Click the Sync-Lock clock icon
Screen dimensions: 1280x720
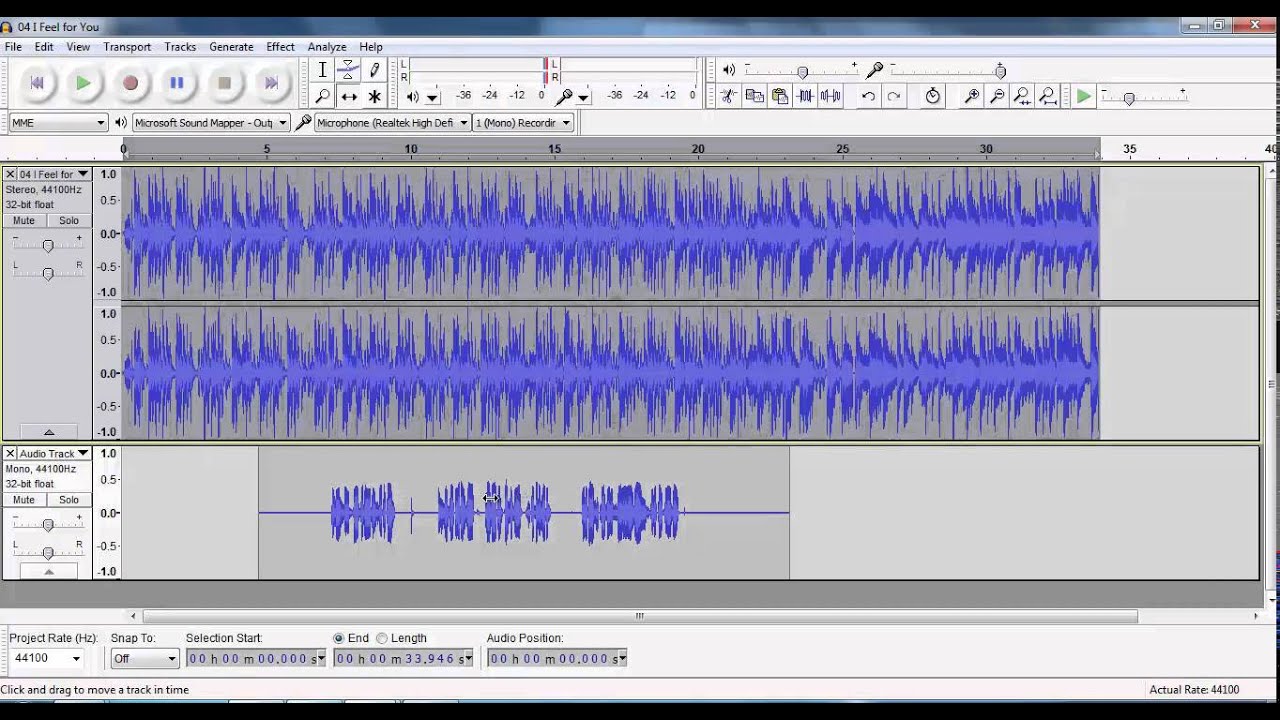pos(932,96)
